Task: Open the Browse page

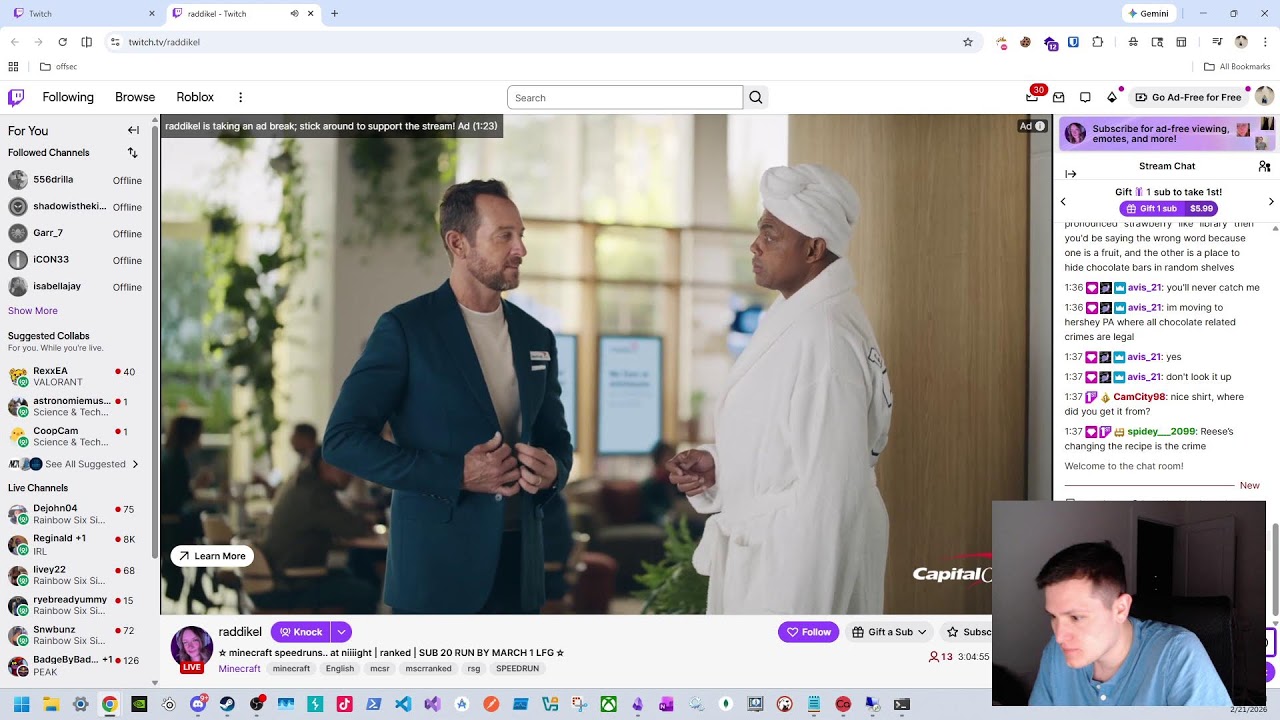Action: pyautogui.click(x=135, y=97)
